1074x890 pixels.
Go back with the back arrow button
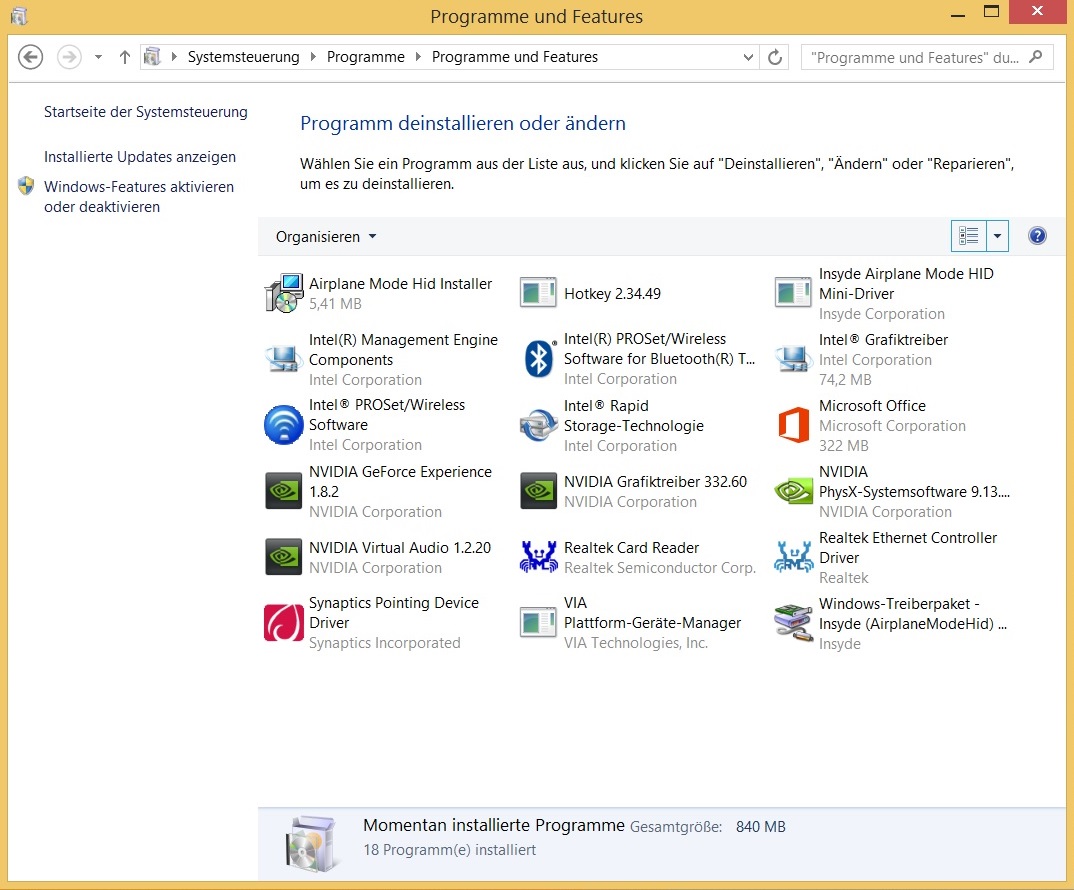tap(30, 57)
